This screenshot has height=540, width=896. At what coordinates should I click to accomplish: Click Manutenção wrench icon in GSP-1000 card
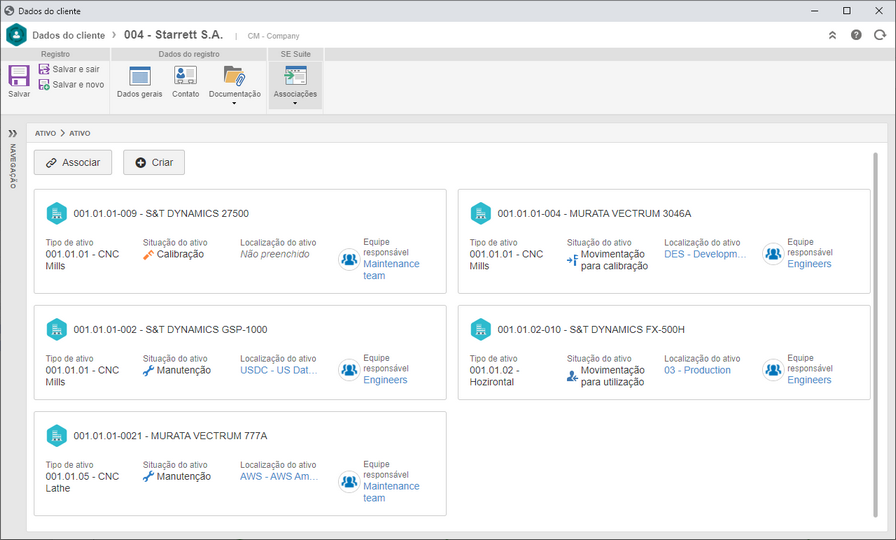coord(149,371)
